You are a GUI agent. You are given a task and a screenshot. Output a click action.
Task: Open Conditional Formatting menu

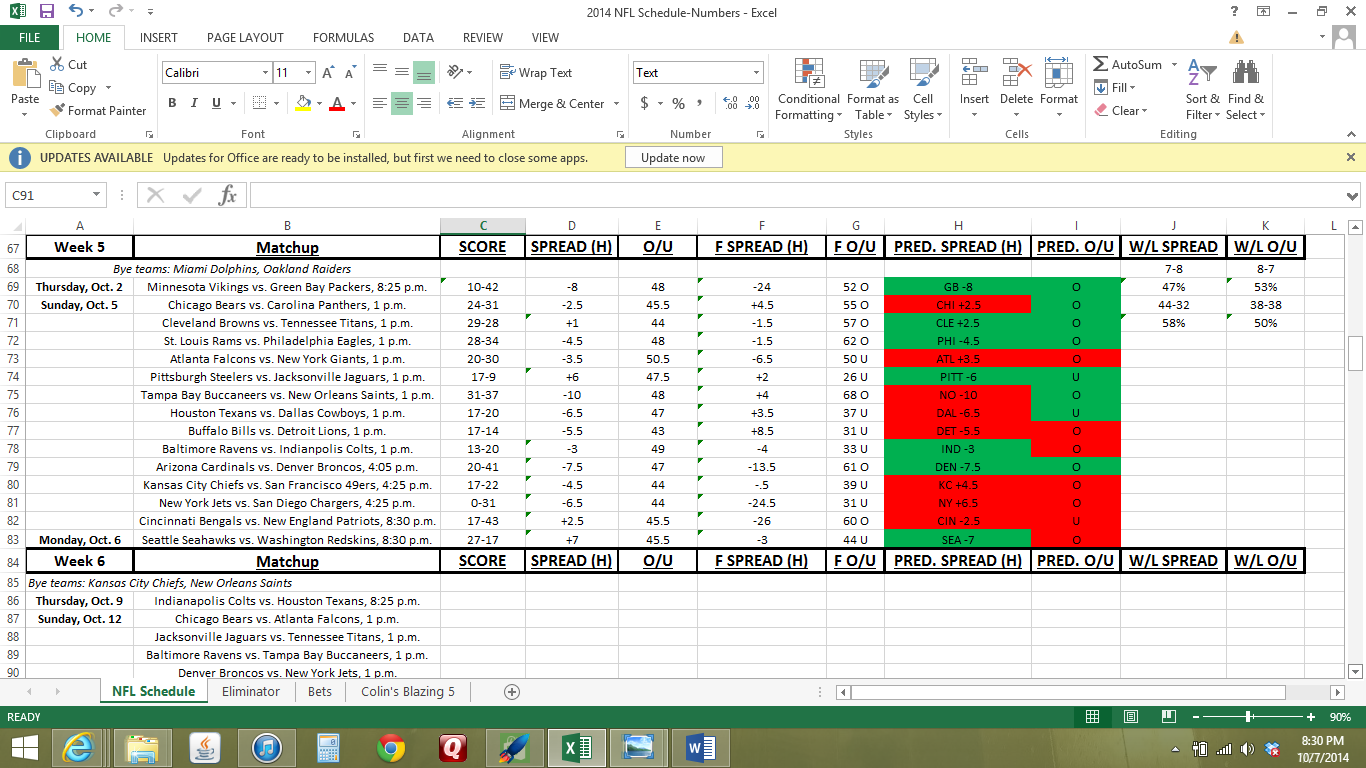808,90
